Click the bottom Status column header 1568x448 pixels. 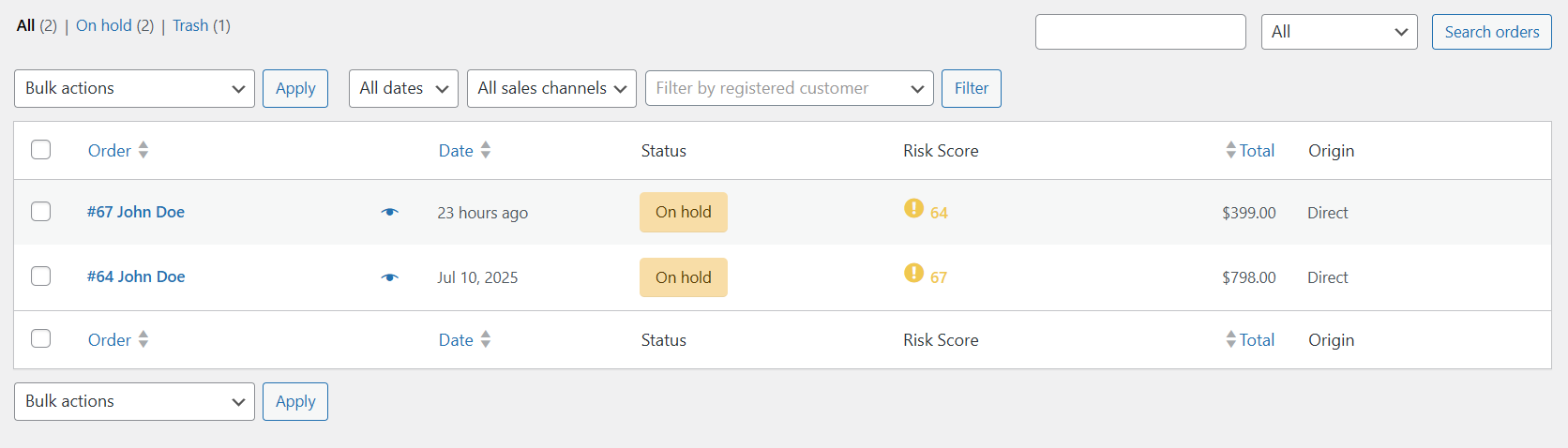pos(664,340)
